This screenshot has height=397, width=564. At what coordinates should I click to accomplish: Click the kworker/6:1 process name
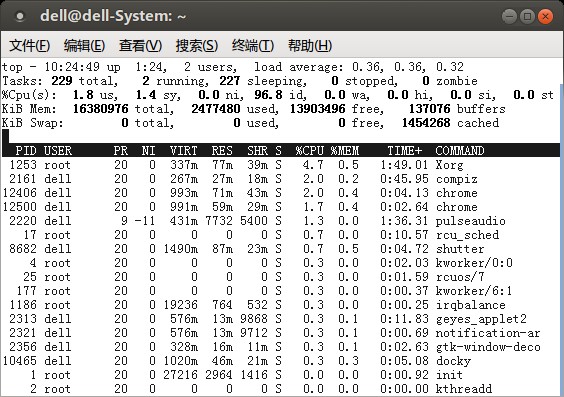coord(474,291)
